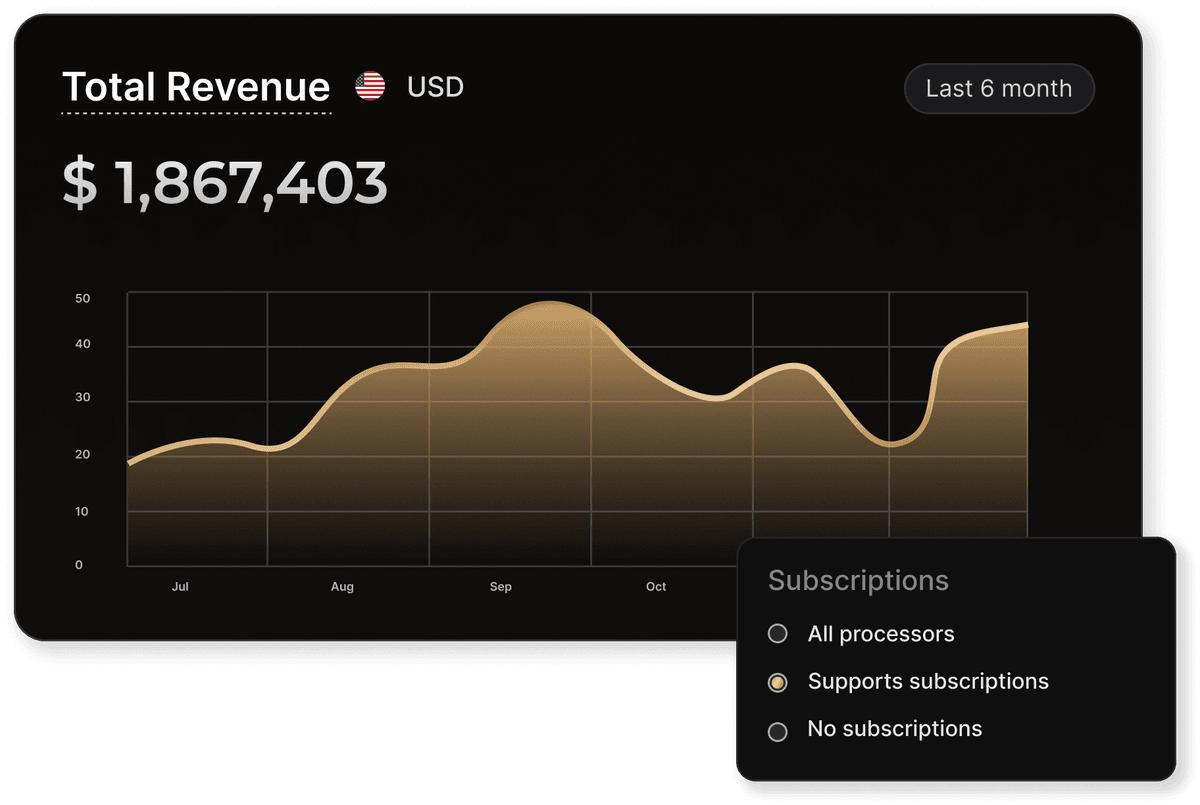Choose the No subscriptions option

(778, 730)
